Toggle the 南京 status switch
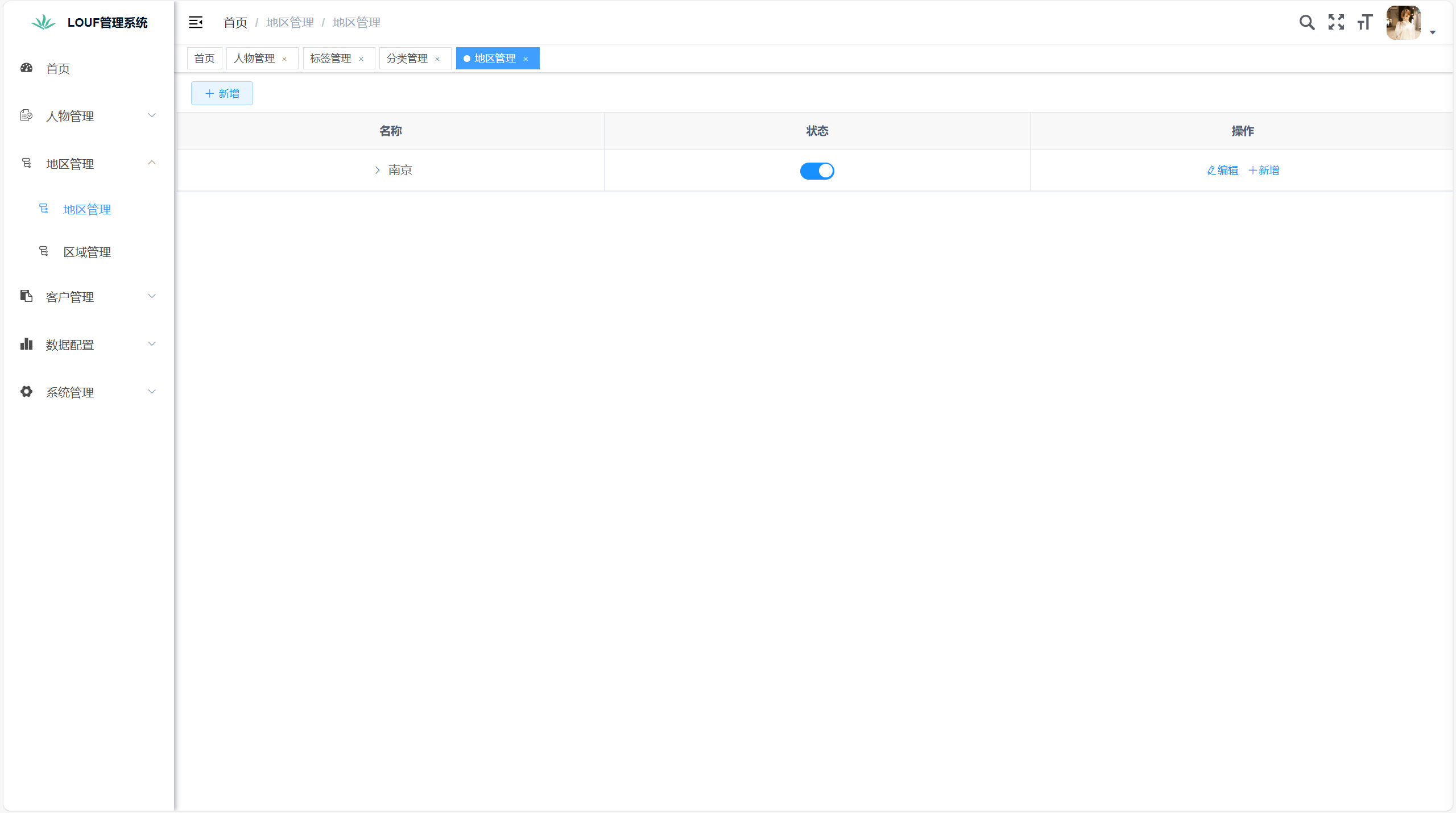The image size is (1456, 813). tap(817, 171)
